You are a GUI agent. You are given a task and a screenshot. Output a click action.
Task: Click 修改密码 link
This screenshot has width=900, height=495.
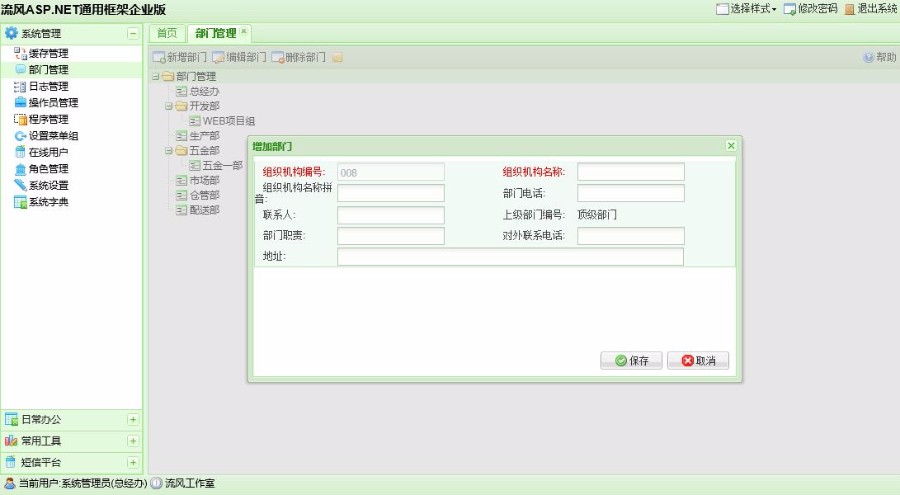click(x=817, y=9)
